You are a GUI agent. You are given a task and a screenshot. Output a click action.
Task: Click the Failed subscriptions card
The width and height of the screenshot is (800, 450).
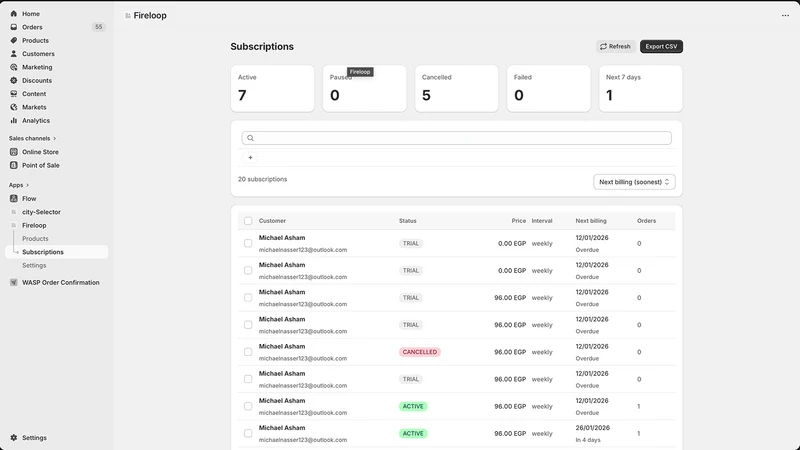coord(548,88)
